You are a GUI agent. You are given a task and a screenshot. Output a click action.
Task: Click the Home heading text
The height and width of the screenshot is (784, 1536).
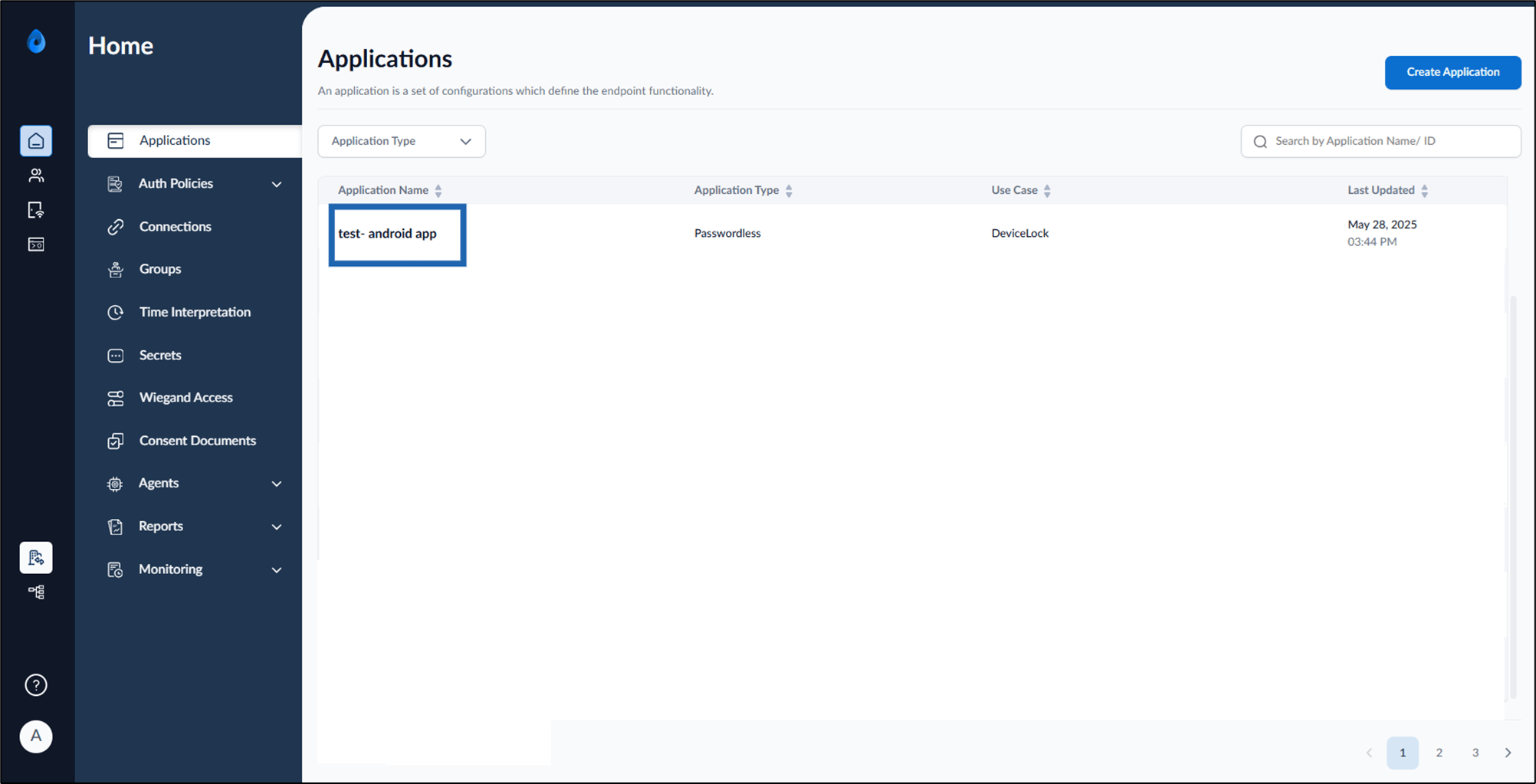click(120, 46)
